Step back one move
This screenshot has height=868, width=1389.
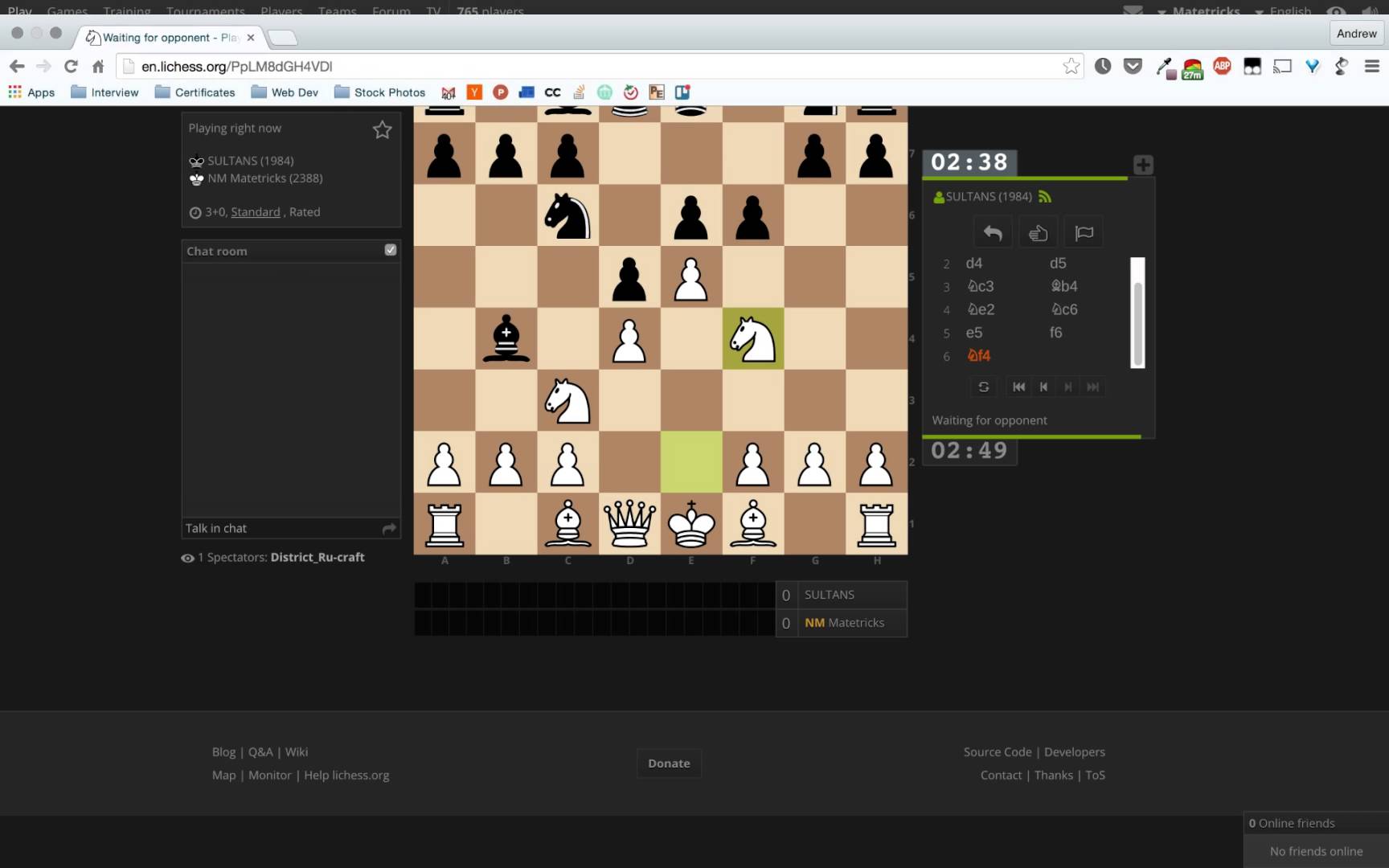[x=1043, y=387]
